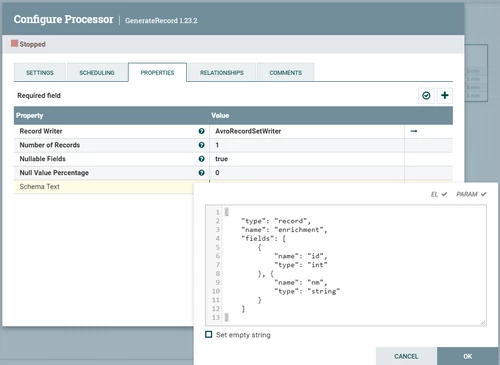Click "name": "id" line in editor
This screenshot has height=365, width=500.
[301, 256]
